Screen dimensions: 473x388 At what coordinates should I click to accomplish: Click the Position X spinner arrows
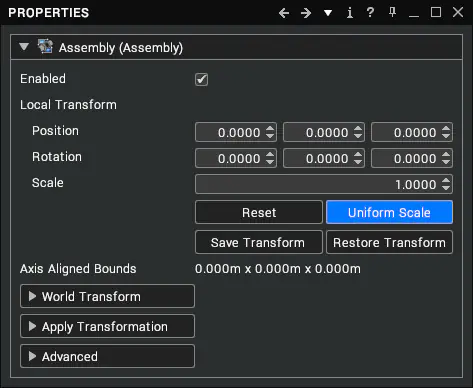point(270,132)
